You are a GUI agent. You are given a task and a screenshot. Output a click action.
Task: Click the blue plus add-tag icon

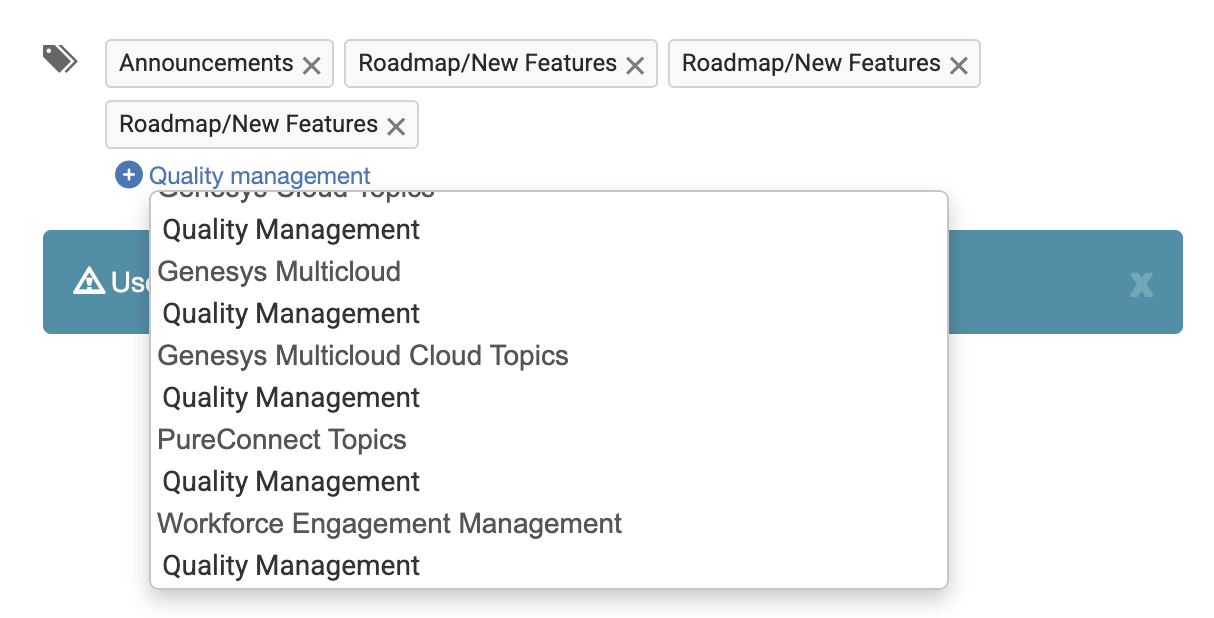tap(129, 175)
